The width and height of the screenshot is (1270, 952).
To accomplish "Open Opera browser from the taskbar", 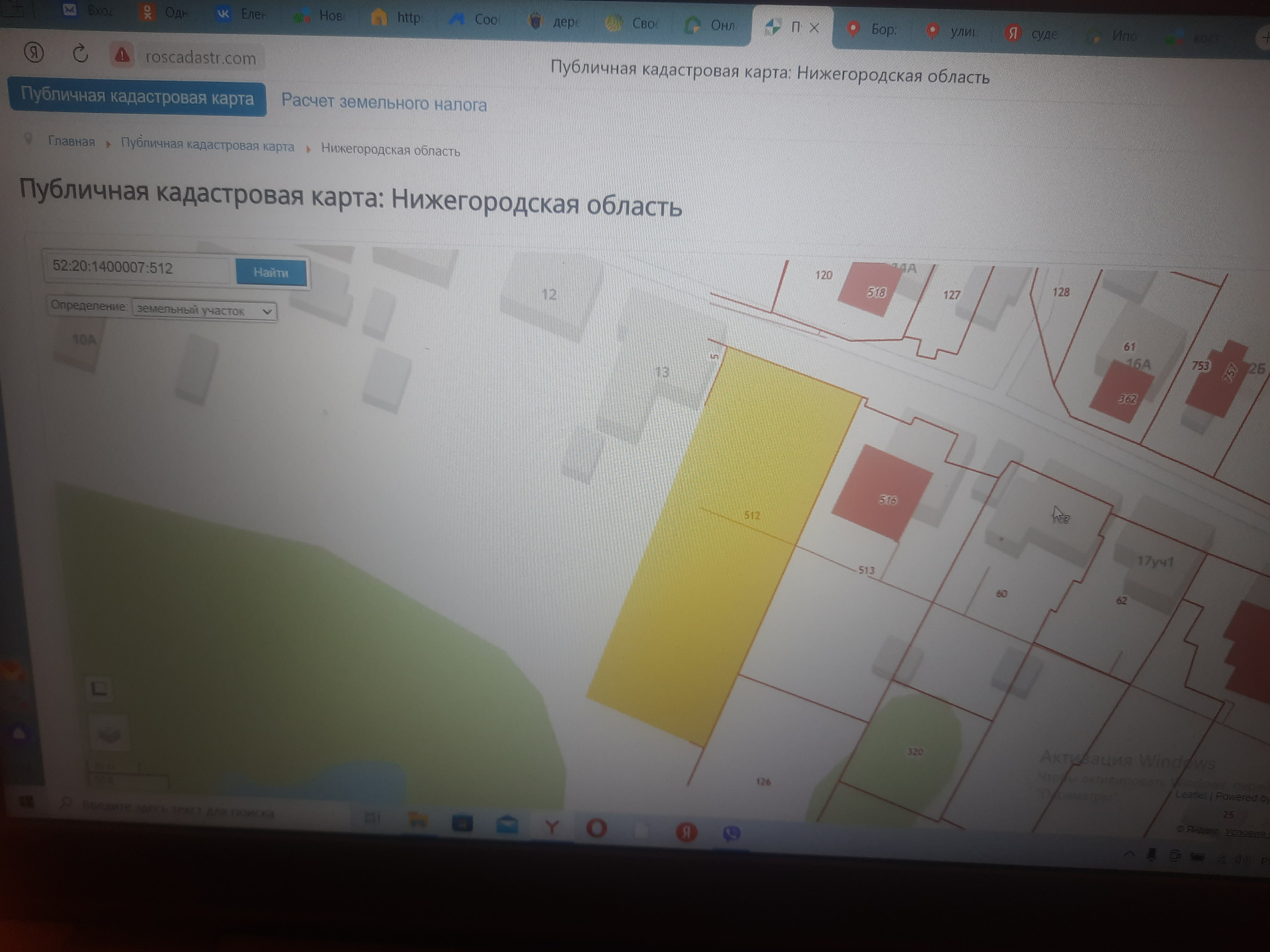I will [596, 828].
